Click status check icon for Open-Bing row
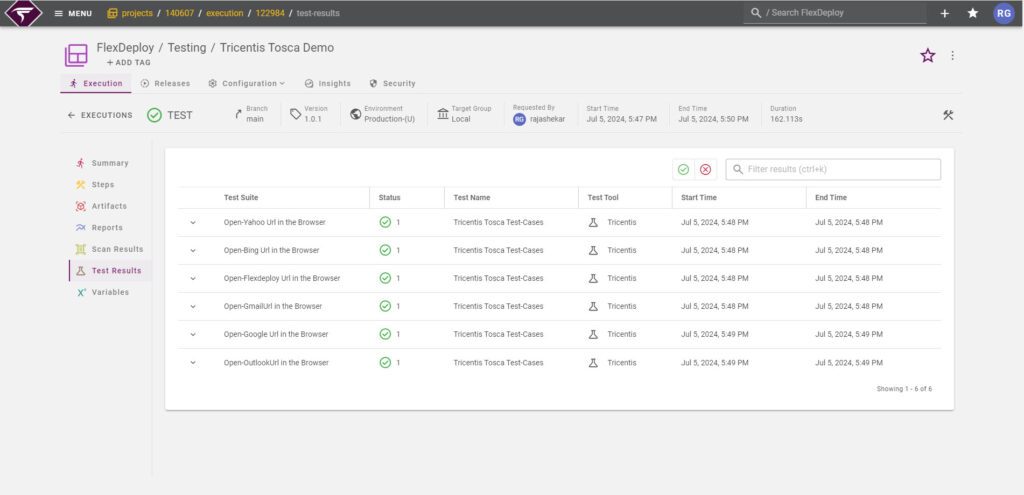Viewport: 1024px width, 495px height. point(385,250)
